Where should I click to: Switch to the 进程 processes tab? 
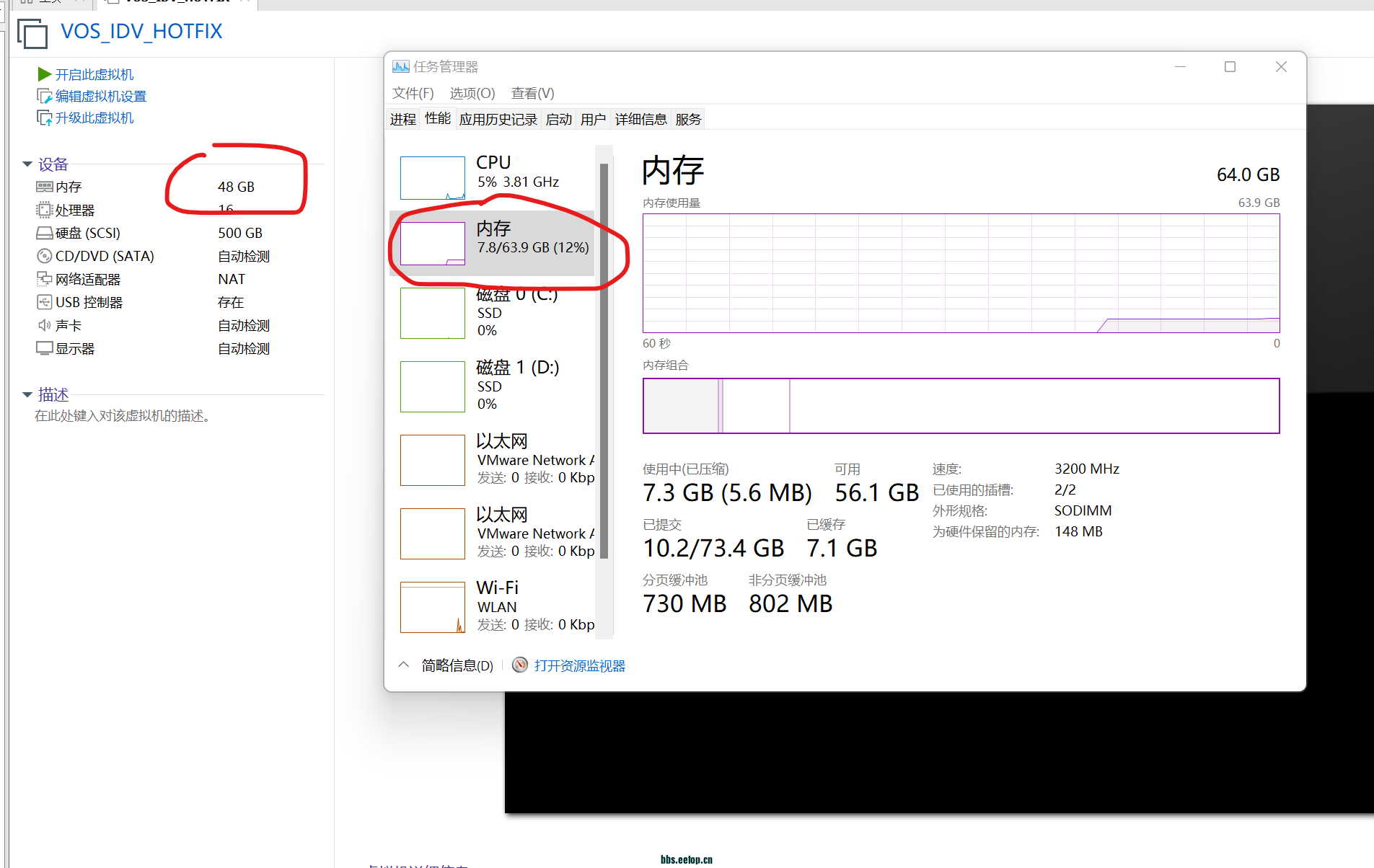[x=402, y=119]
